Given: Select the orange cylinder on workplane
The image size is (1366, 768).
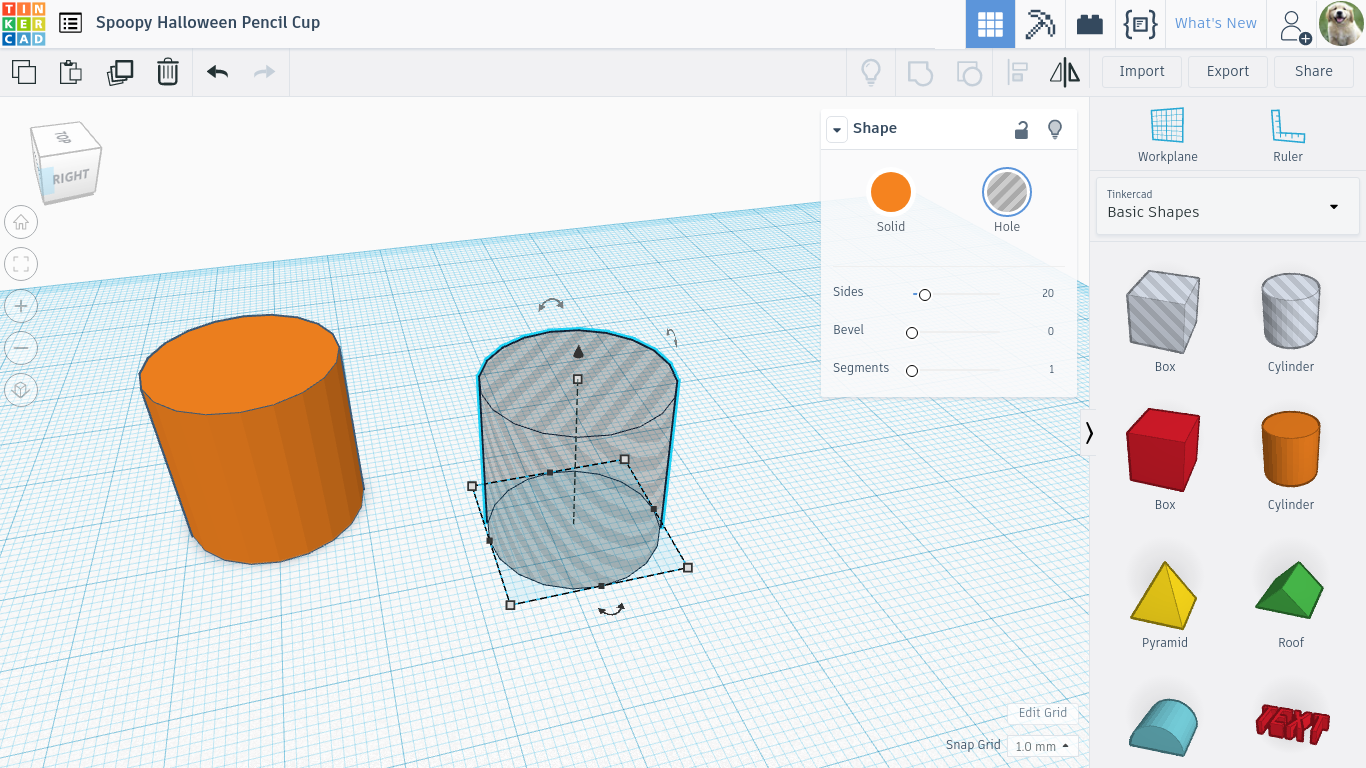Looking at the screenshot, I should point(250,440).
